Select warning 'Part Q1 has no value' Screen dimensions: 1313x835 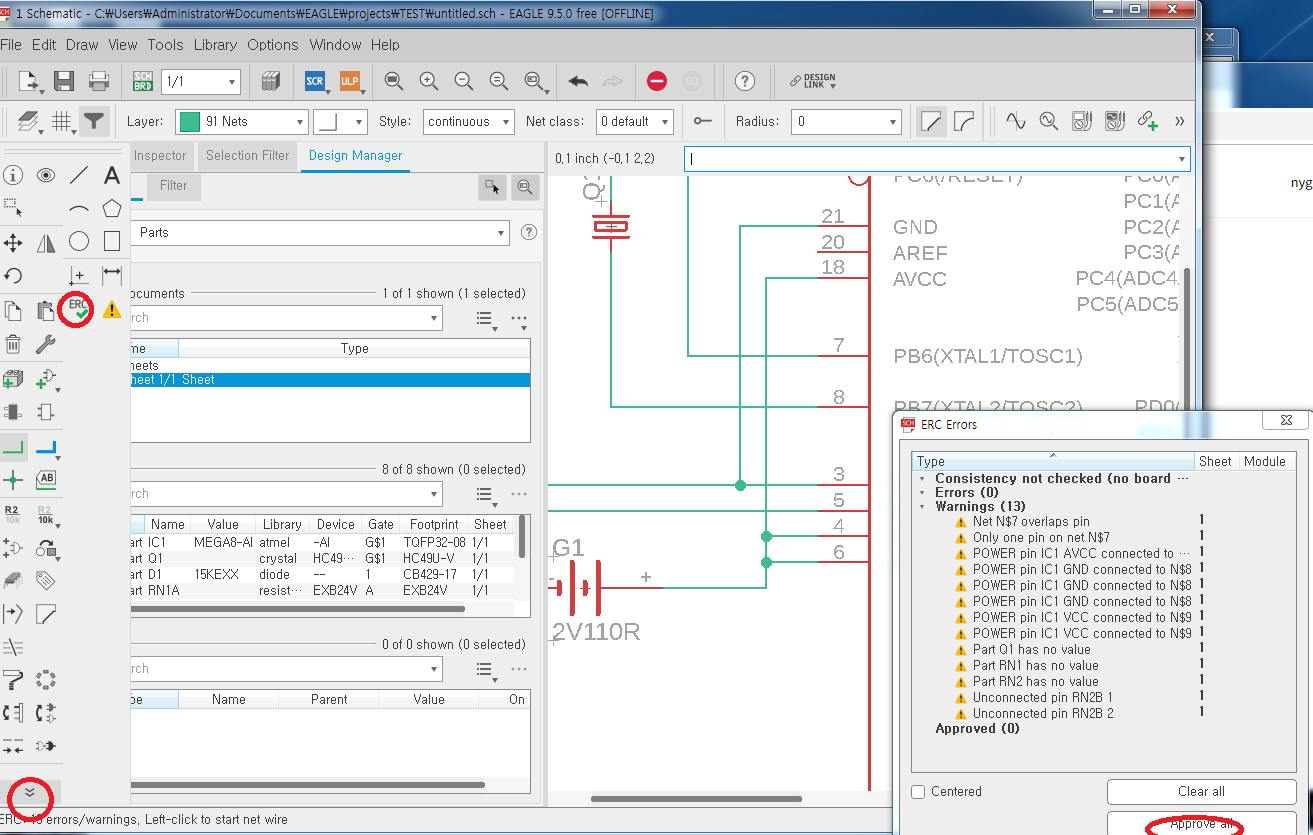[x=1031, y=650]
